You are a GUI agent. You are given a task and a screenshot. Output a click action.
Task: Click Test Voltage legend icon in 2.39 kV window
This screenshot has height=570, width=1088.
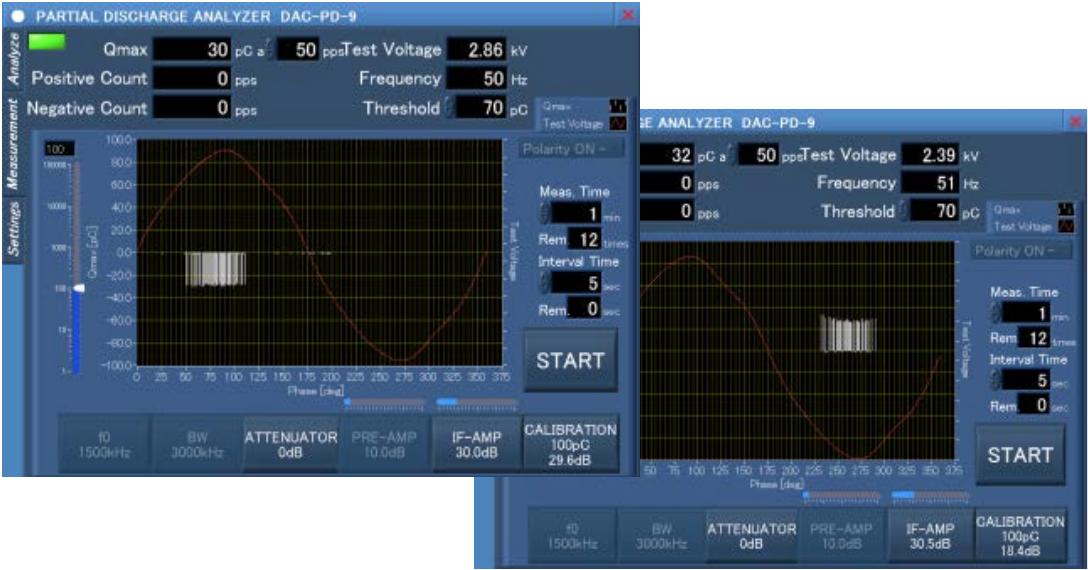click(1064, 223)
